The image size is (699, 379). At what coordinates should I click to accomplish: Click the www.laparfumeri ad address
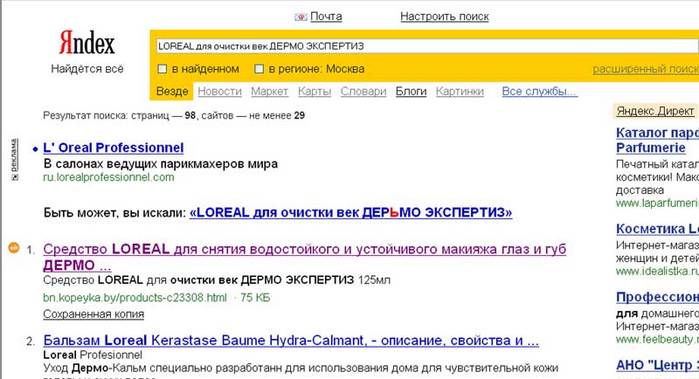click(657, 203)
